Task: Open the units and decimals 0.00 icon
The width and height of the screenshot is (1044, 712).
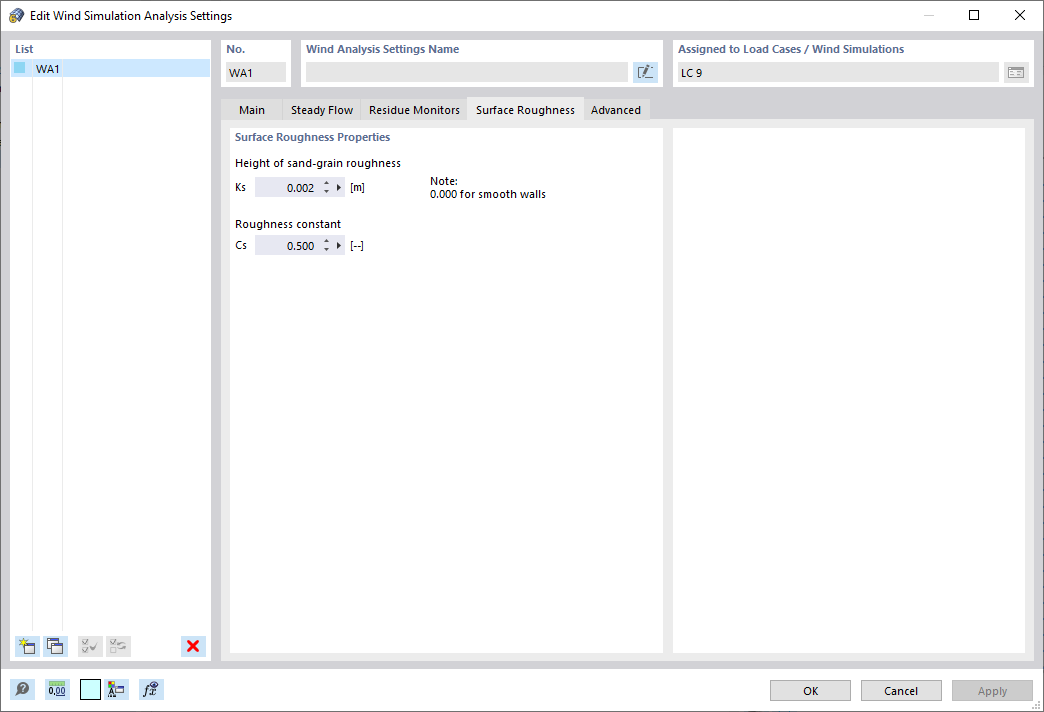Action: (57, 689)
